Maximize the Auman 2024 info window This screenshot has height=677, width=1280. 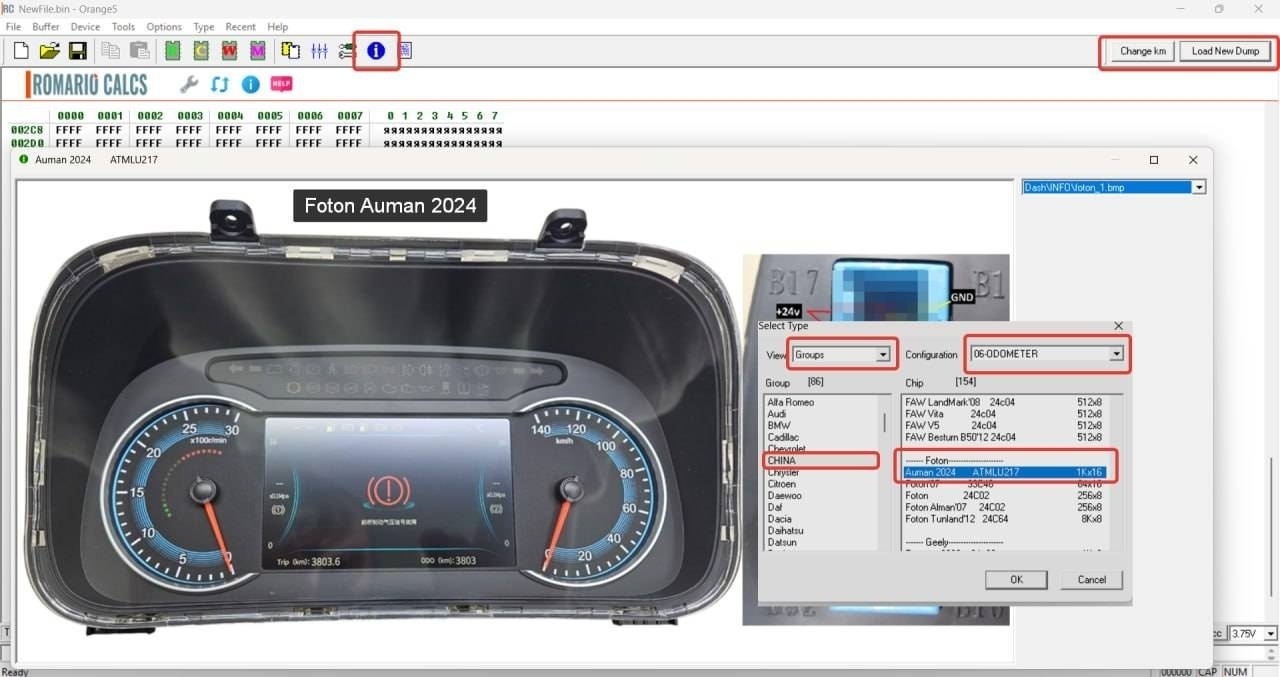[x=1153, y=160]
